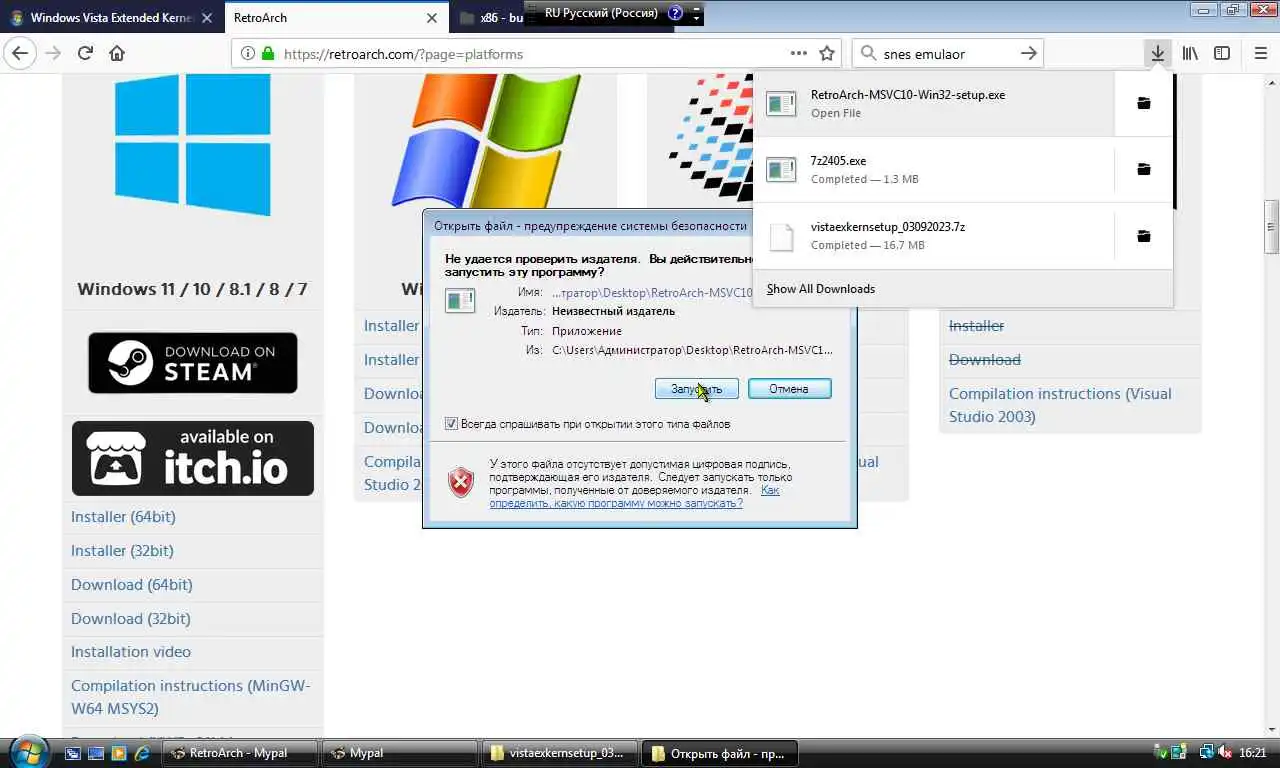Switch to vistaexkernsetup_03 taskbar button
Image resolution: width=1280 pixels, height=768 pixels.
pyautogui.click(x=560, y=753)
